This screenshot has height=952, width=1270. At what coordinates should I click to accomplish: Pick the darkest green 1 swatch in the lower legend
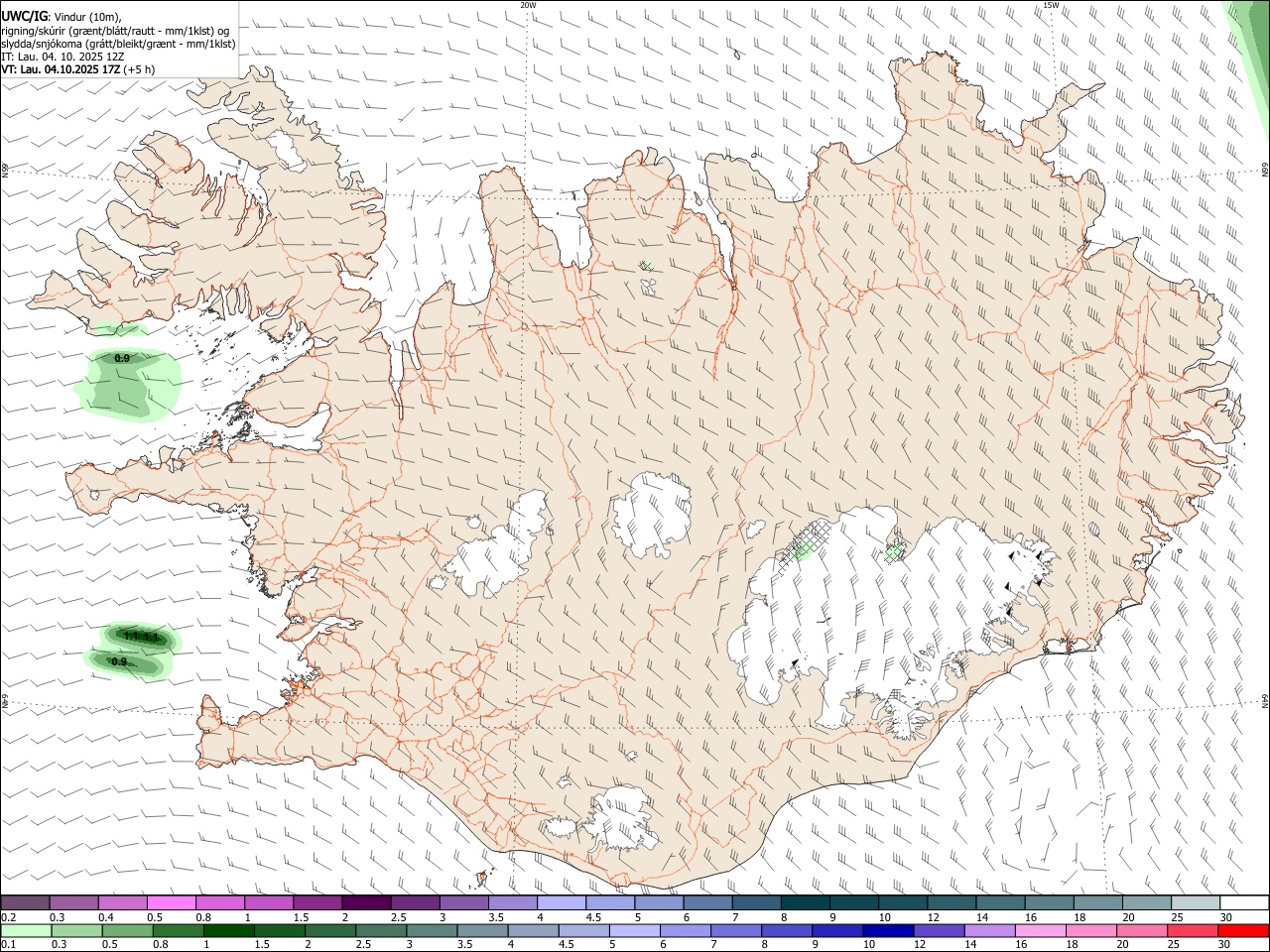[228, 930]
